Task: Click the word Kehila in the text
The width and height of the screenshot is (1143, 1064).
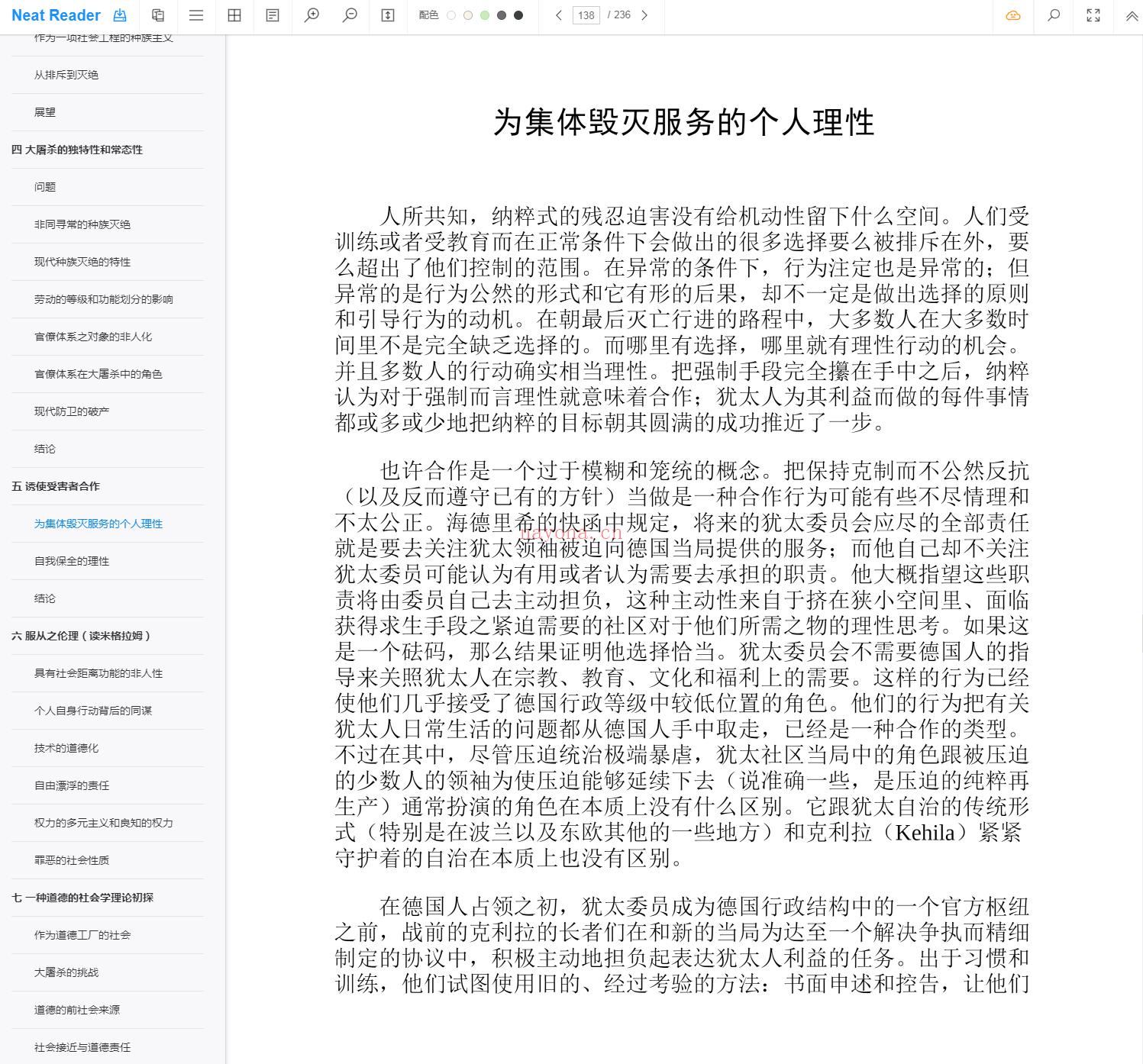Action: tap(925, 832)
